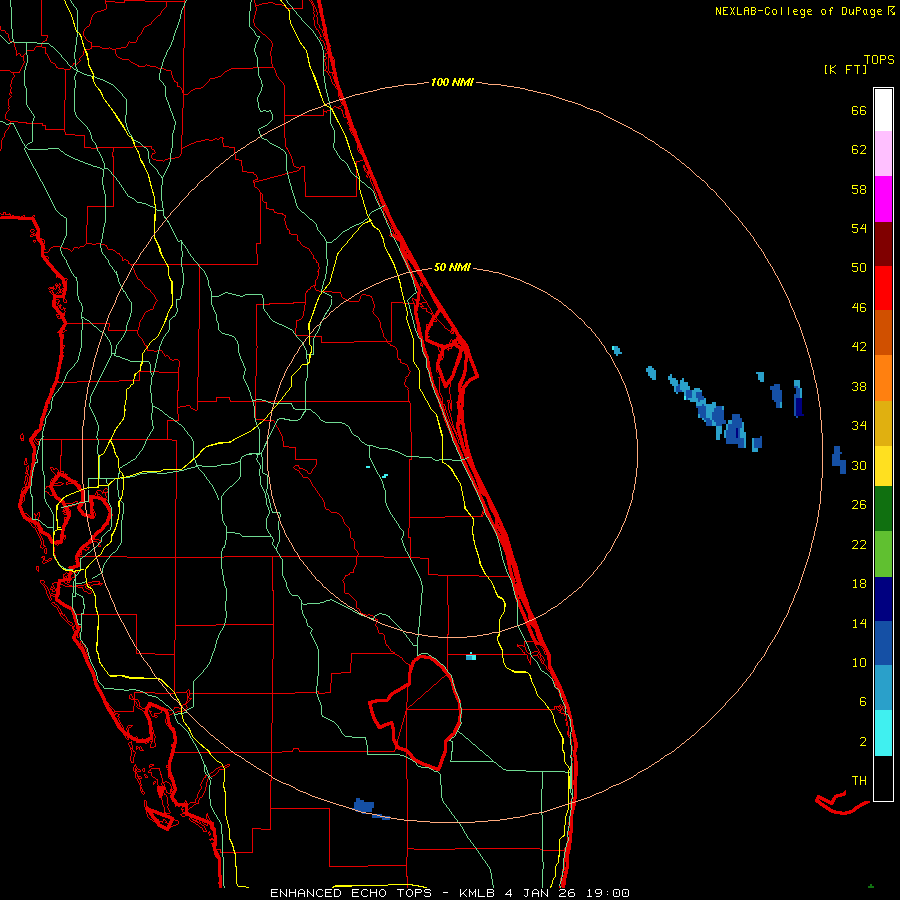Click the dark red 54 K FT swatch
Image resolution: width=900 pixels, height=900 pixels.
(x=883, y=244)
